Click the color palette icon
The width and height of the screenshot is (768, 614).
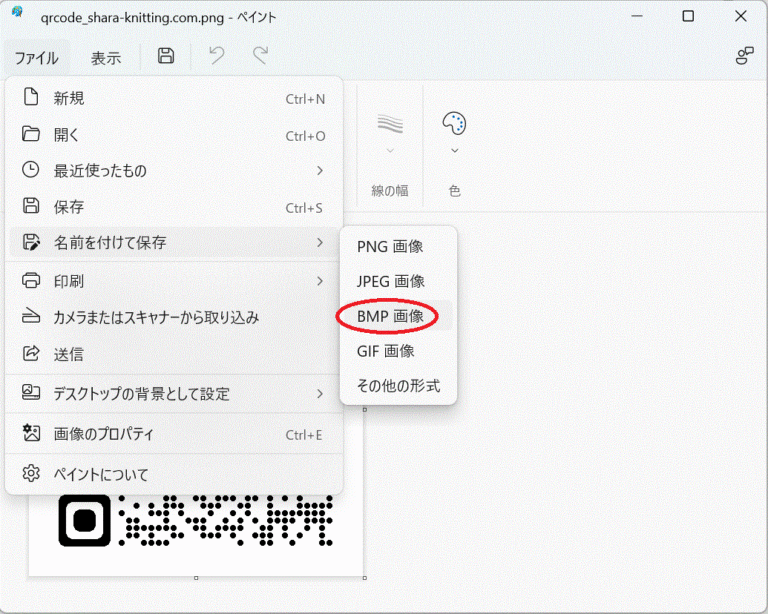[x=454, y=123]
